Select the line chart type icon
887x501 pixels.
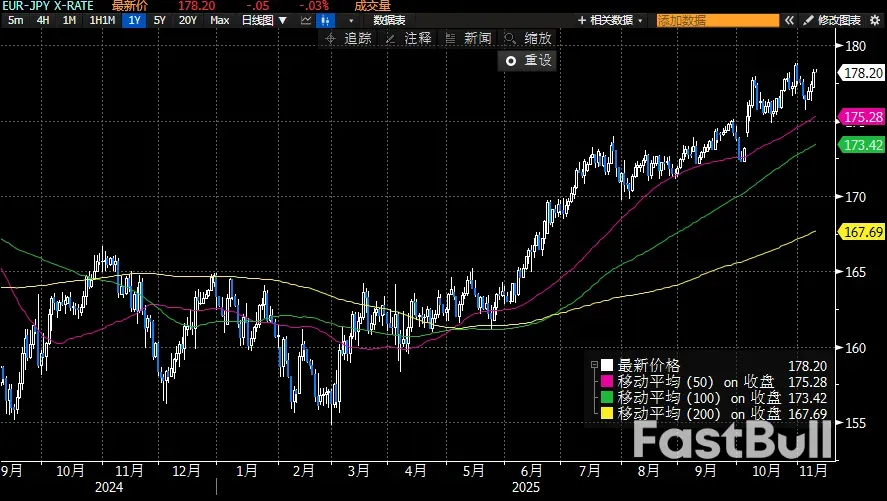pos(306,20)
